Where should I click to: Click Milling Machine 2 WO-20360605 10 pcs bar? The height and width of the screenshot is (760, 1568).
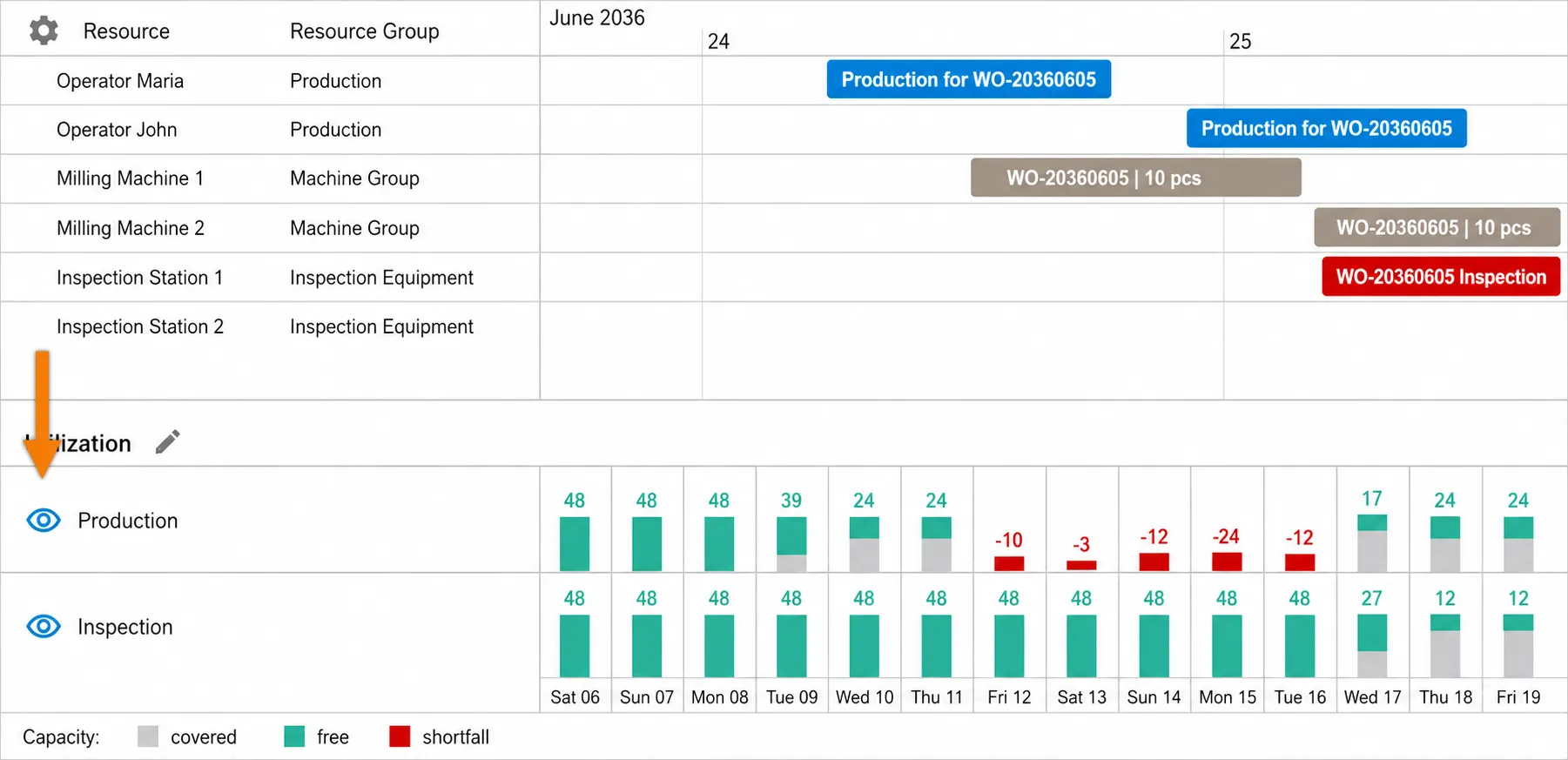click(x=1437, y=227)
